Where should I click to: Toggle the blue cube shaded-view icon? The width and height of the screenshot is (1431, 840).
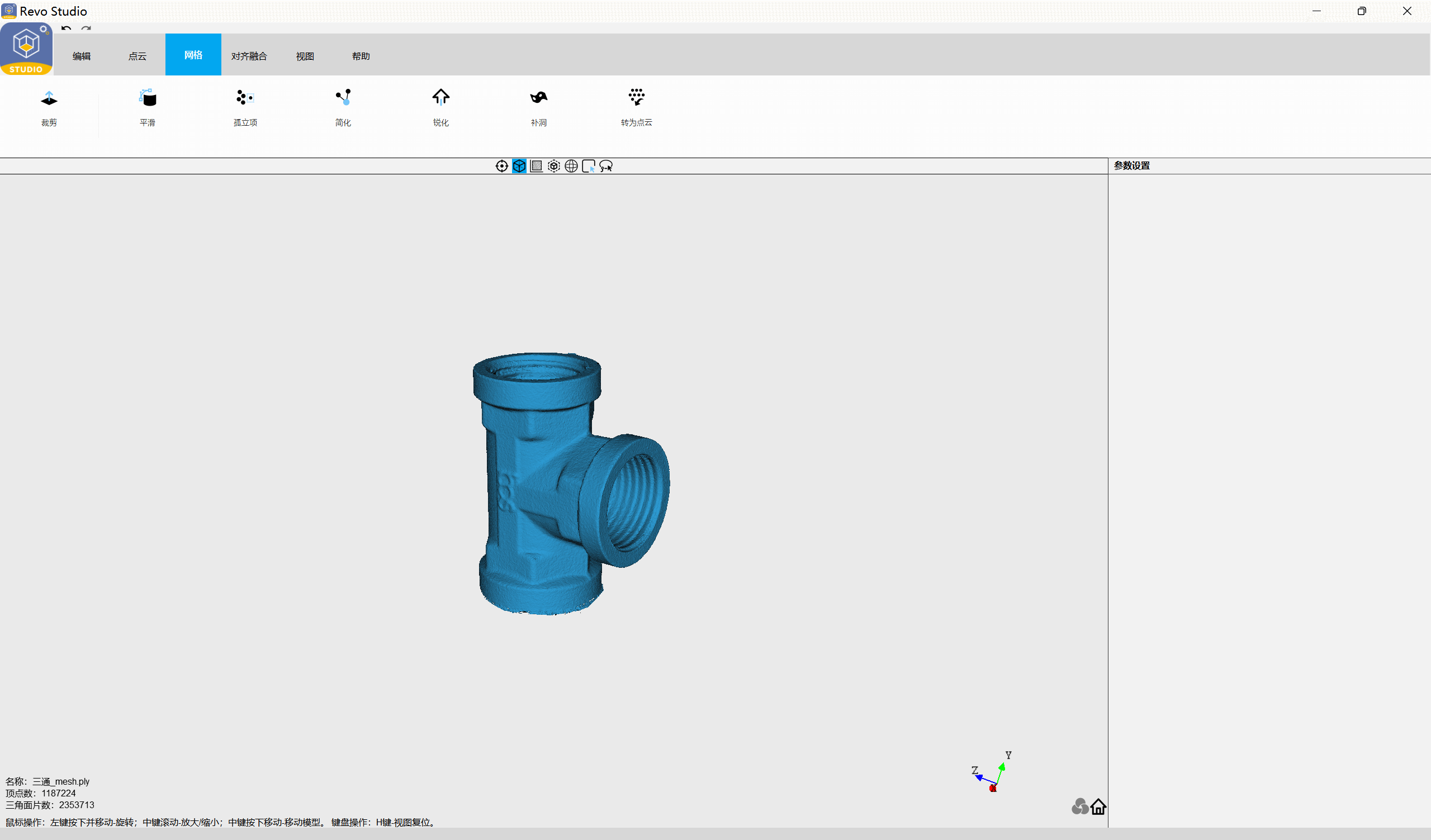519,166
